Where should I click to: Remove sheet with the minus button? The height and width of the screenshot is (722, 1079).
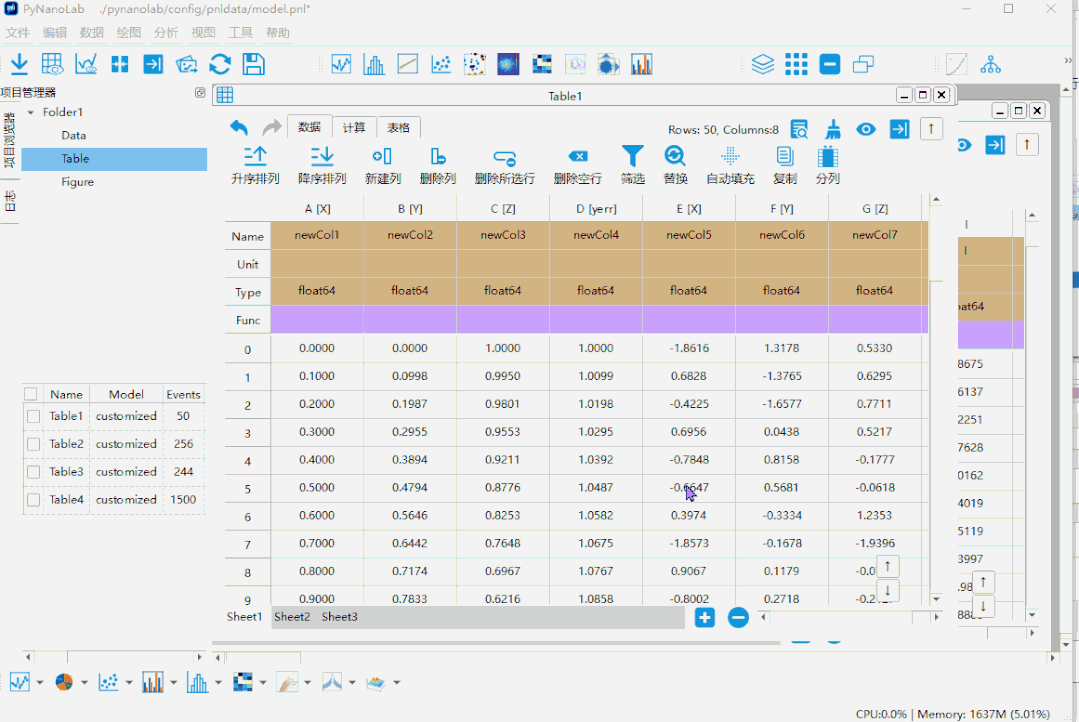(x=738, y=617)
